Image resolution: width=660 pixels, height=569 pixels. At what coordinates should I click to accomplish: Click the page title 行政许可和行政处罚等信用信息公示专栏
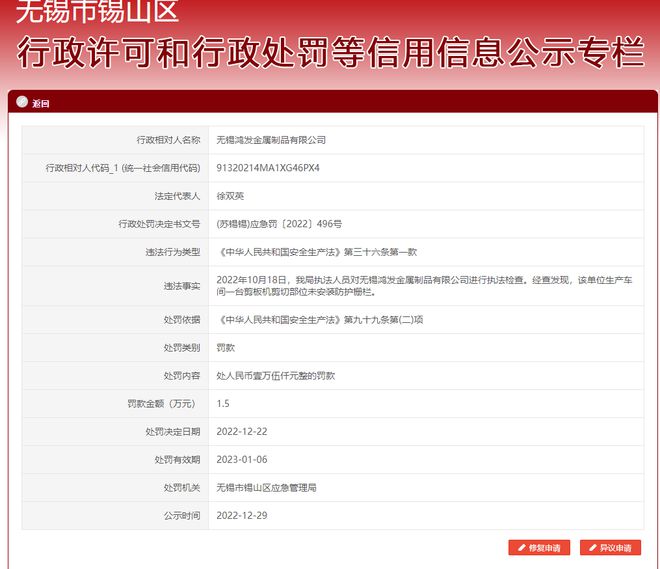(x=330, y=53)
